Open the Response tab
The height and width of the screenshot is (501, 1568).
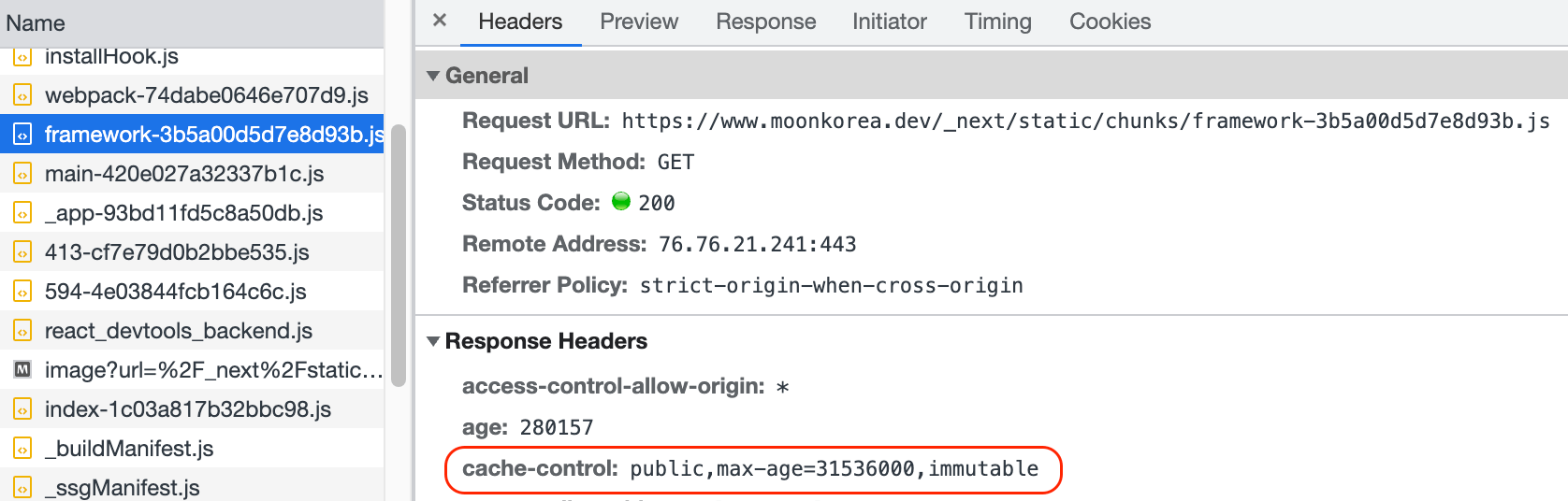click(x=765, y=21)
